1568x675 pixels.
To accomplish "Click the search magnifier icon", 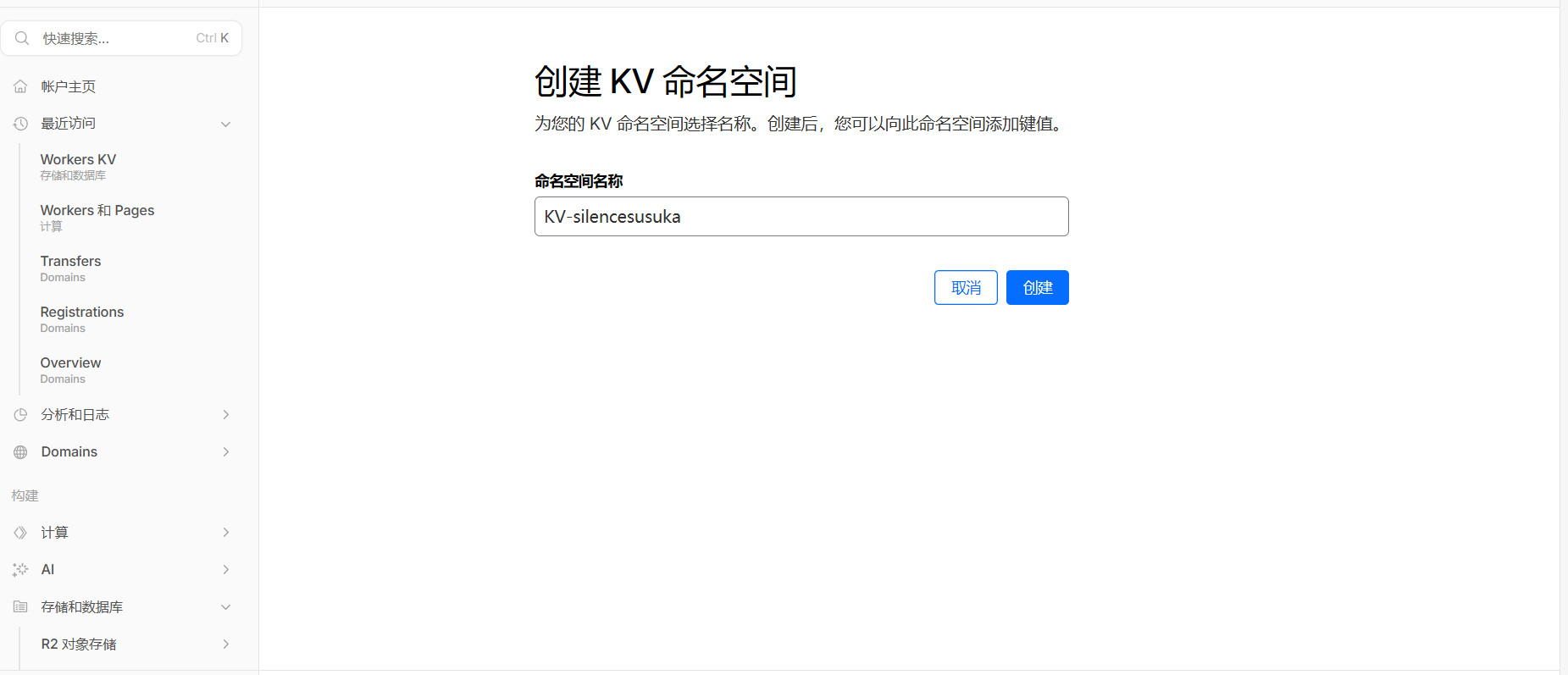I will pos(22,38).
